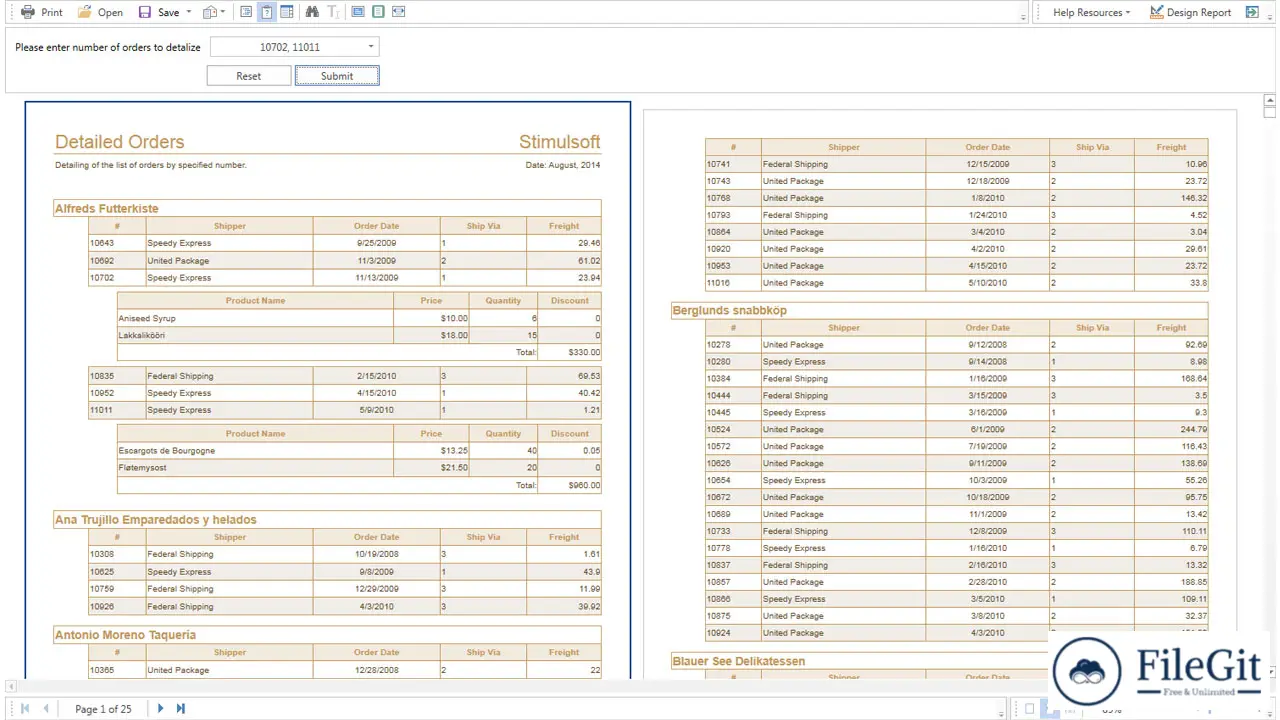Screen dimensions: 1280x720
Task: Click the Submit button
Action: 337,76
